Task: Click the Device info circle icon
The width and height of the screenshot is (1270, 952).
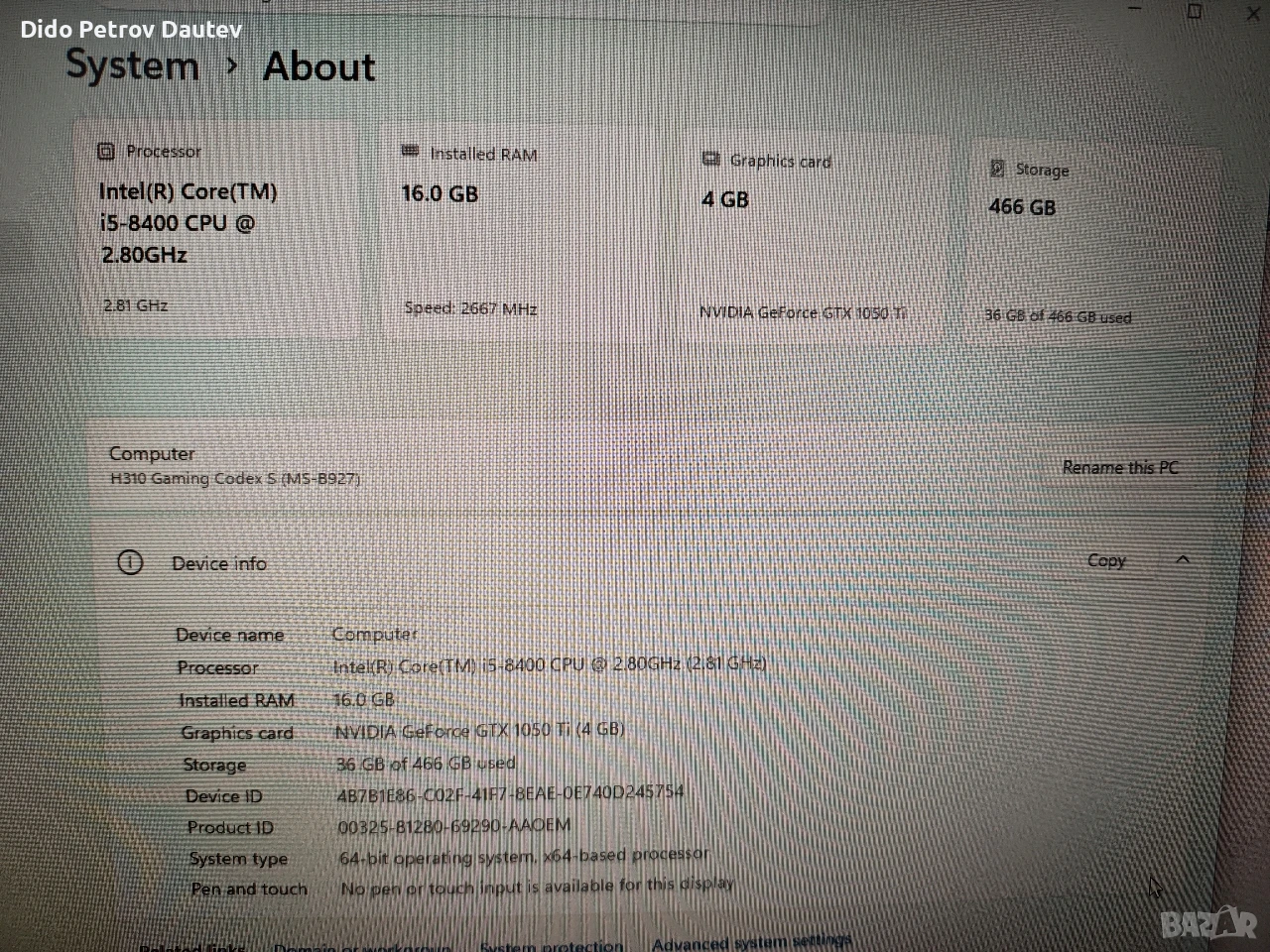Action: click(130, 563)
